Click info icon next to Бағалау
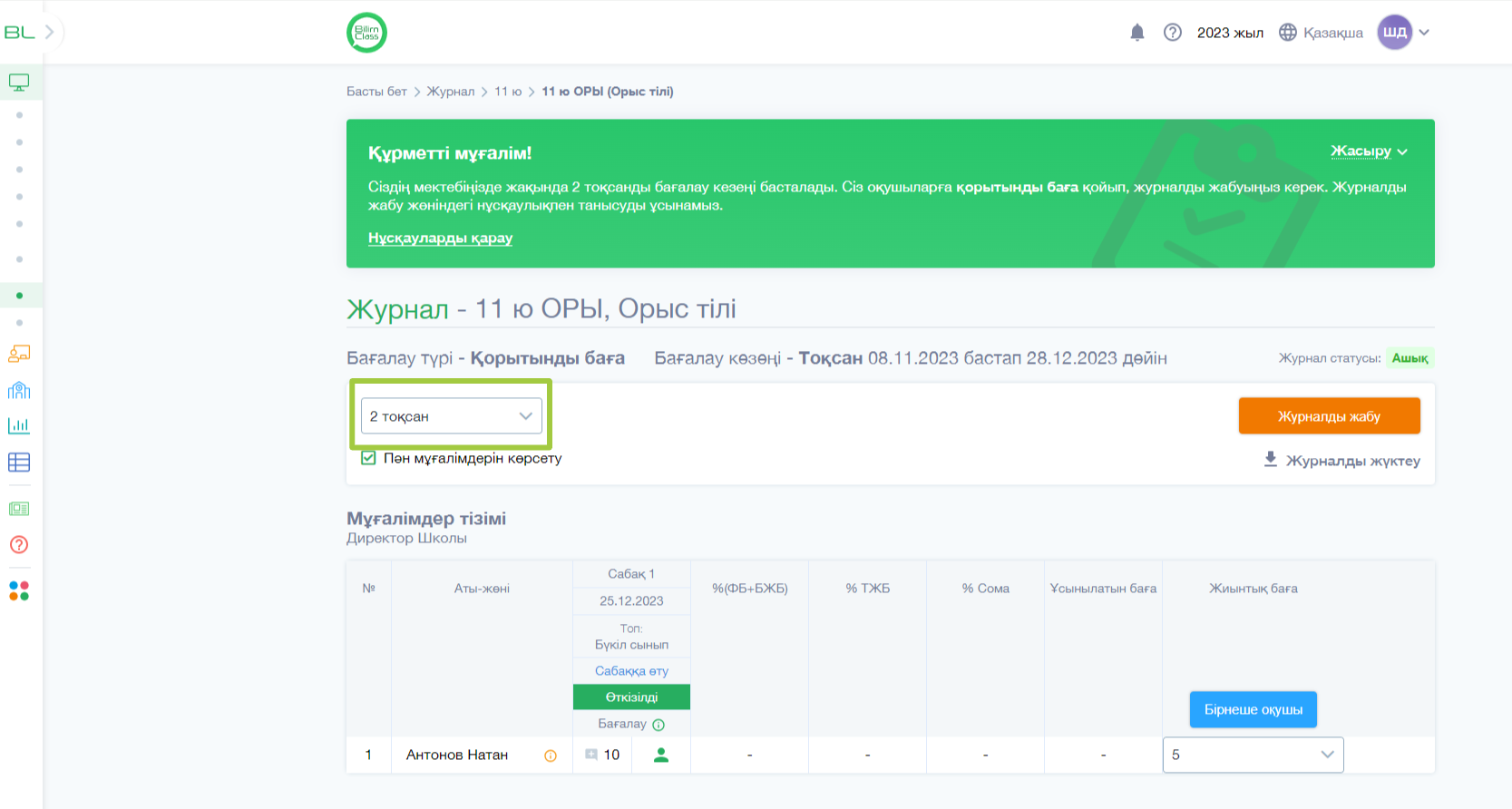The height and width of the screenshot is (809, 1512). click(658, 725)
